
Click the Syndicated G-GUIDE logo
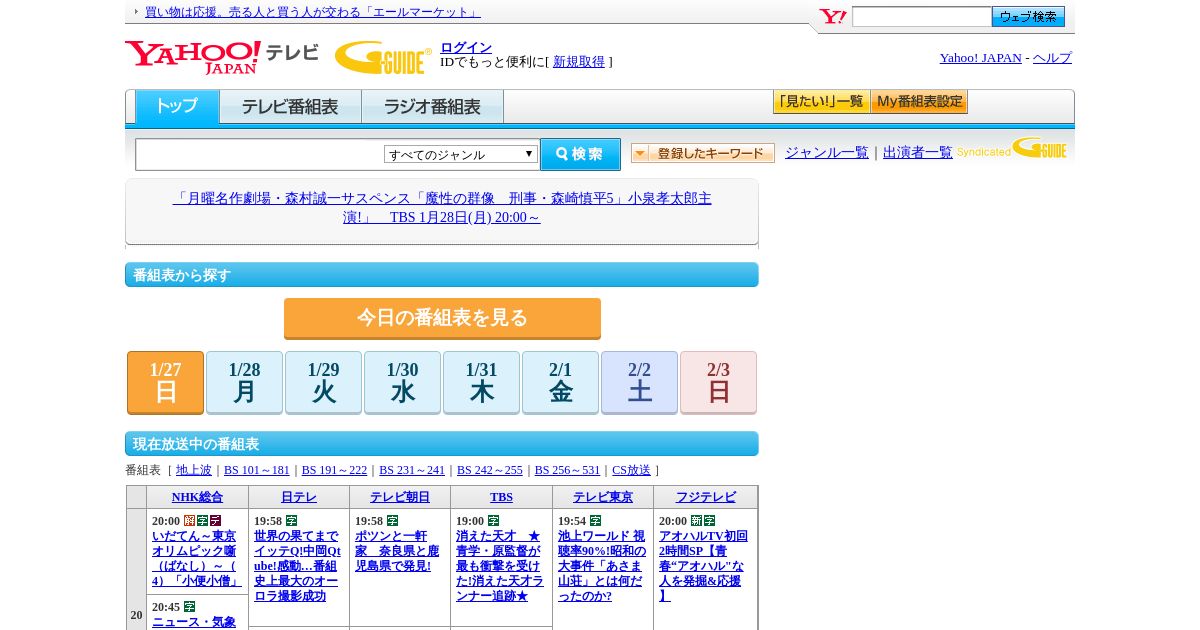point(1011,150)
